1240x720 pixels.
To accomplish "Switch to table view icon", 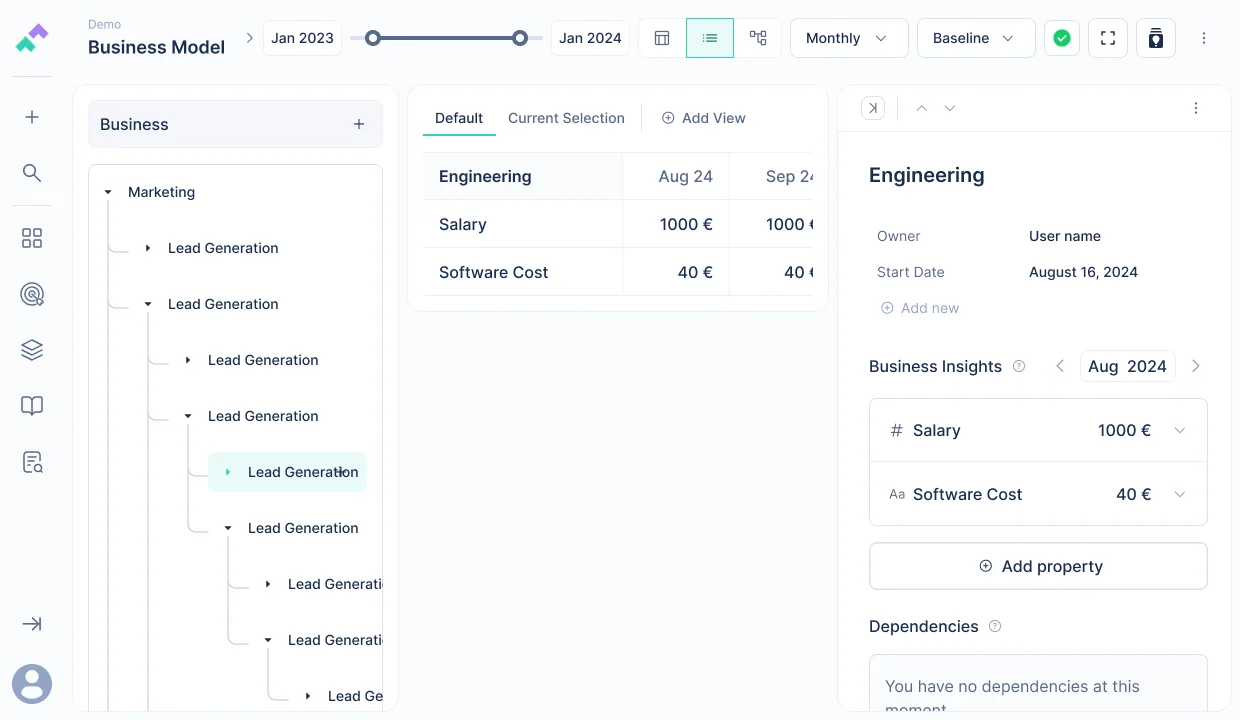I will point(662,38).
